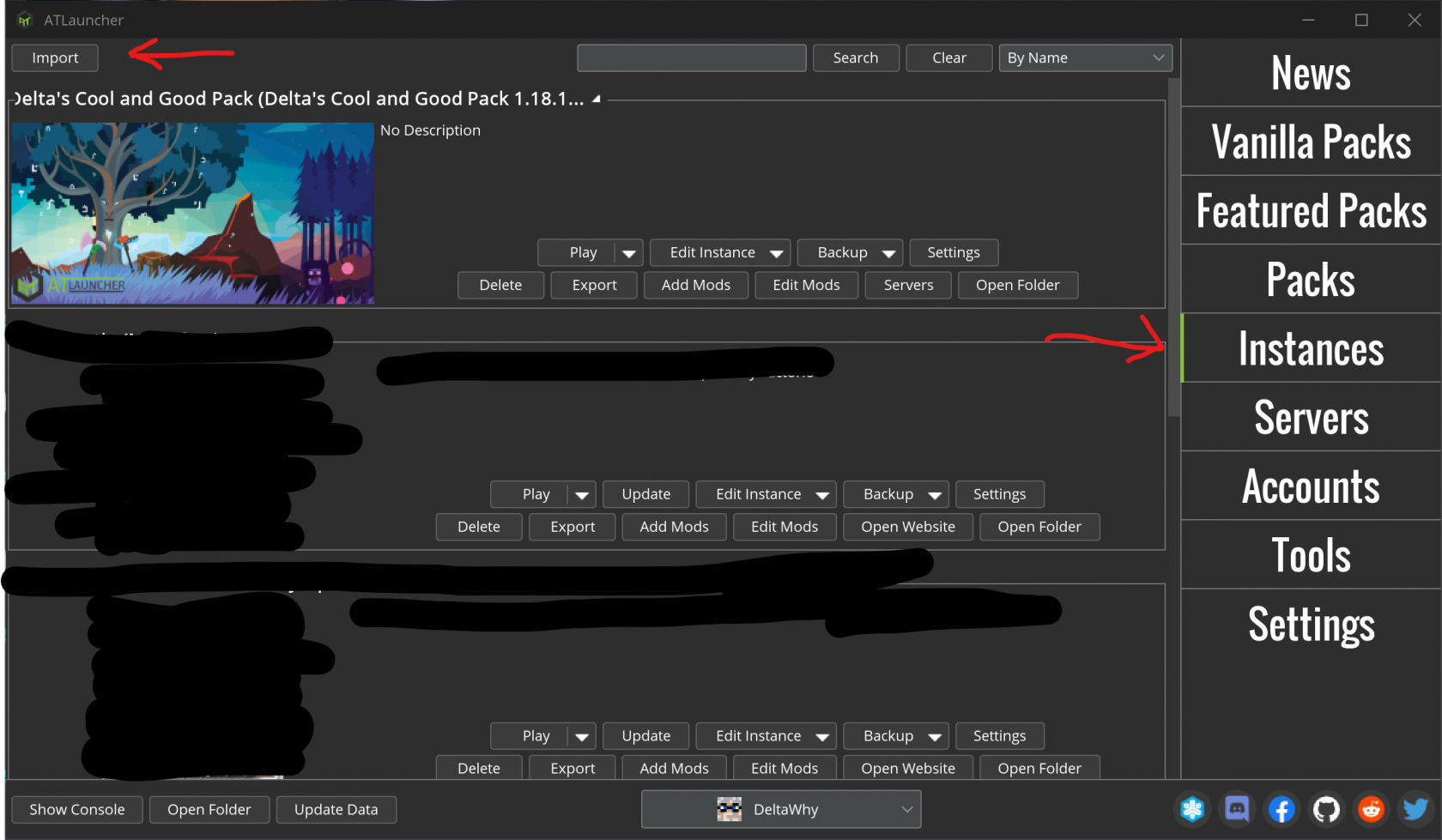Screen dimensions: 1442x840
Task: Open the DeltaWhy account selector dropdown
Action: pos(906,809)
